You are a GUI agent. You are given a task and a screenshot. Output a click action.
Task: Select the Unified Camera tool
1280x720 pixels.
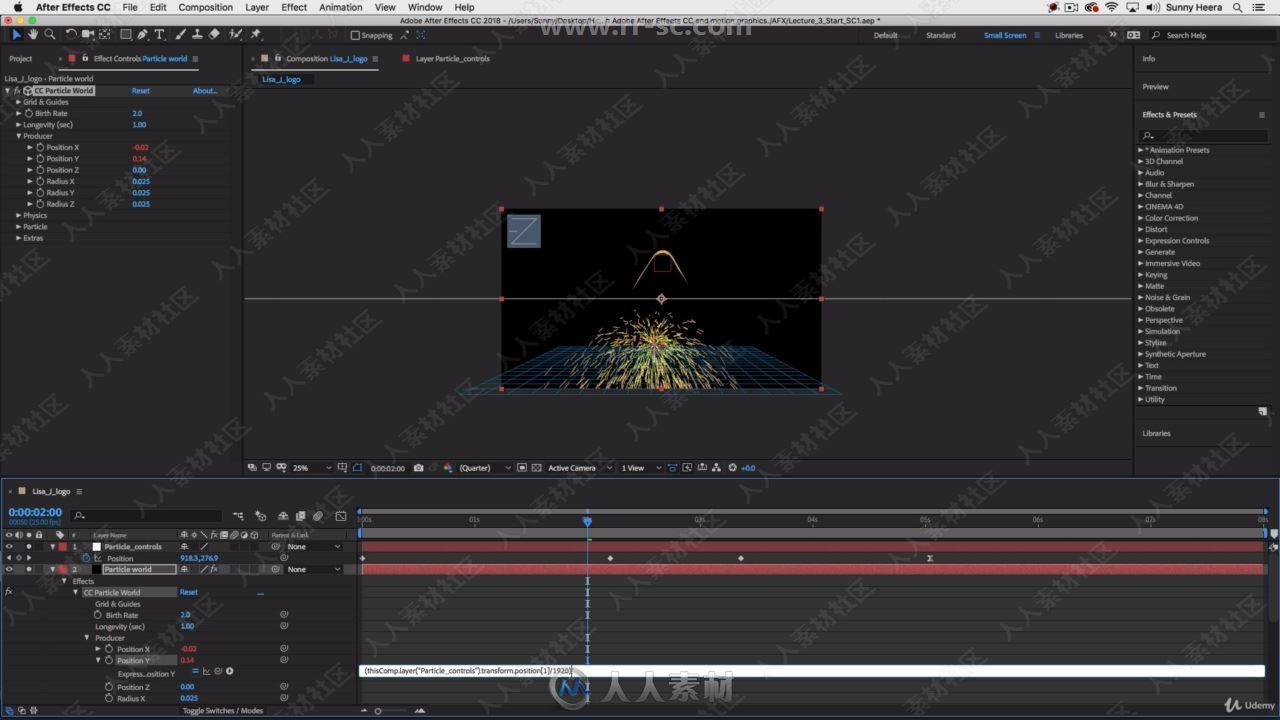pyautogui.click(x=88, y=34)
